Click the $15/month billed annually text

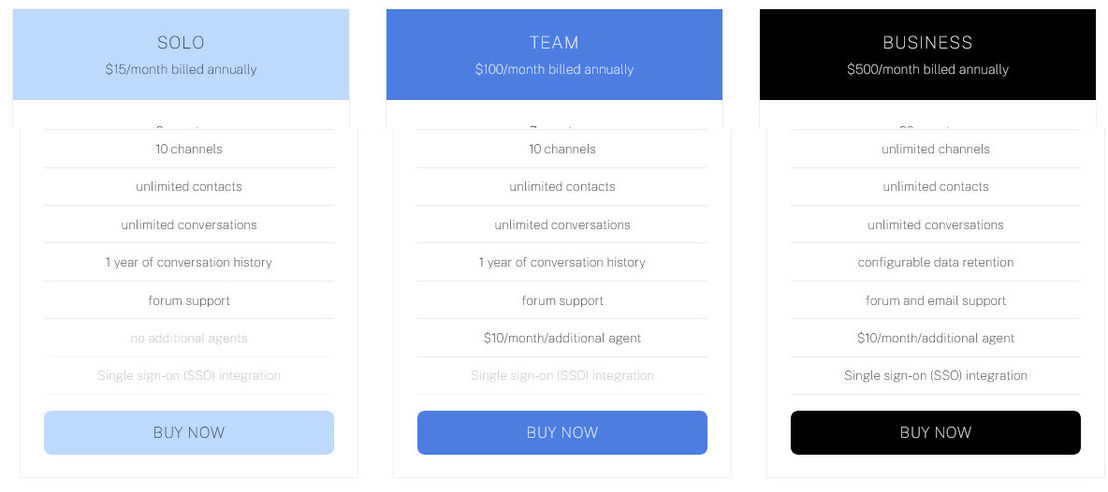[181, 69]
